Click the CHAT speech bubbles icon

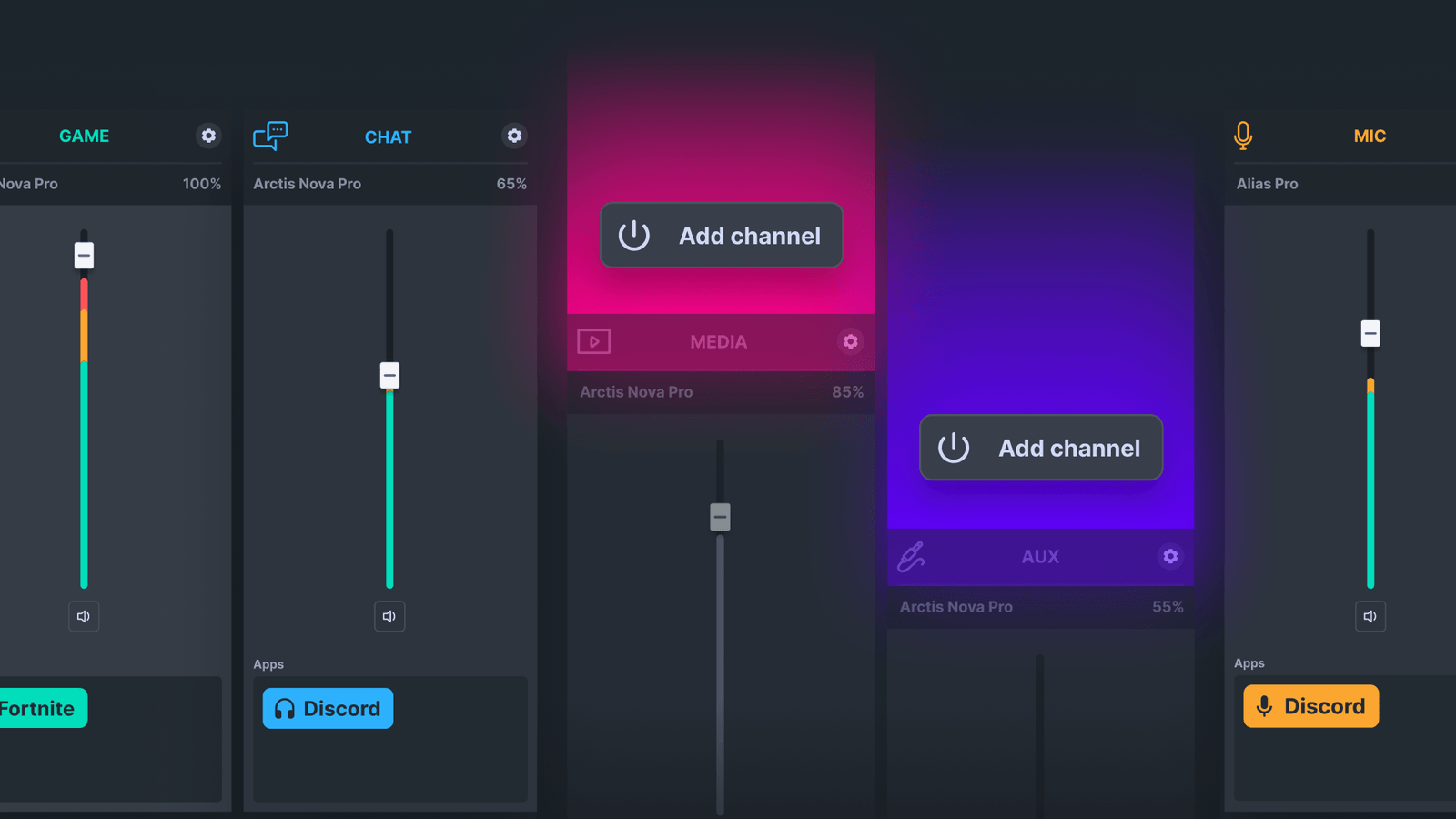pyautogui.click(x=270, y=136)
